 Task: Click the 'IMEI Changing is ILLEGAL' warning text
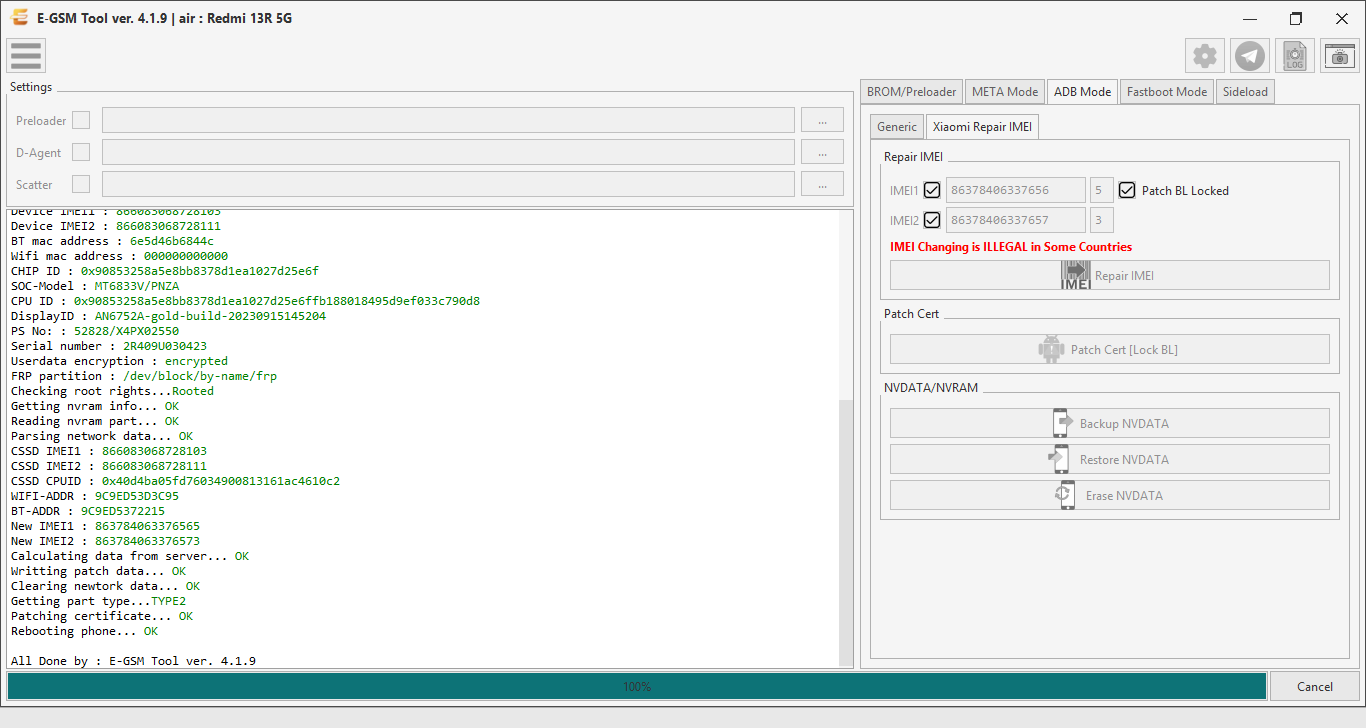[x=1011, y=247]
